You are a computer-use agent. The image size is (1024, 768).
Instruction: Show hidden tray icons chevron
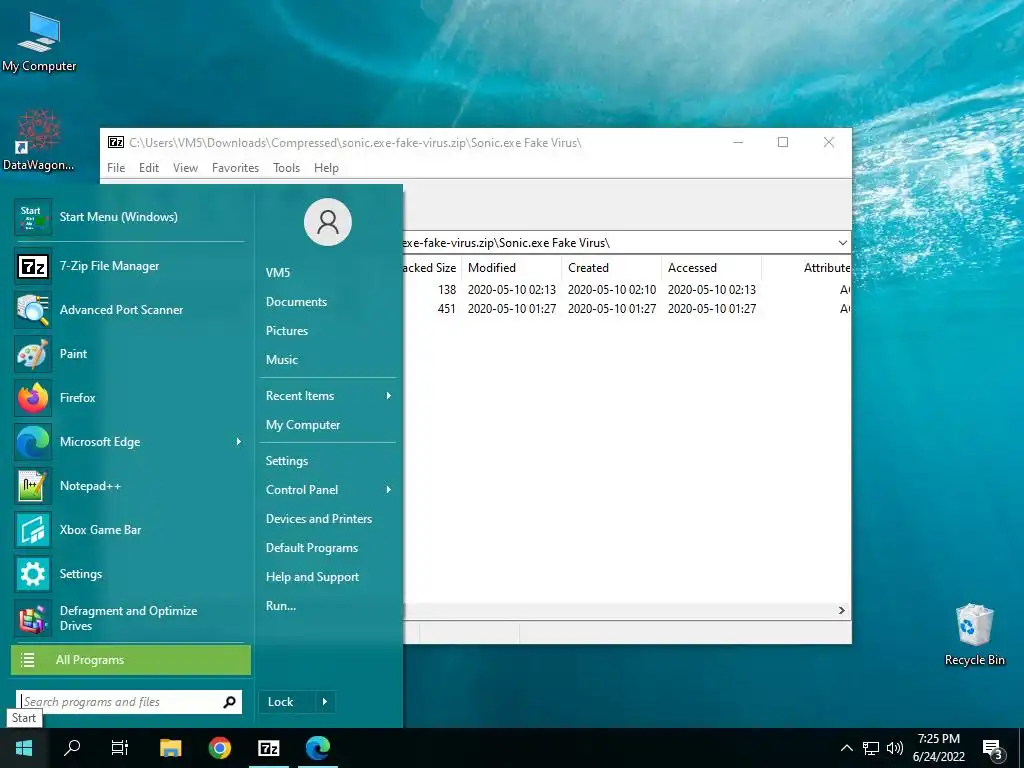click(x=846, y=748)
